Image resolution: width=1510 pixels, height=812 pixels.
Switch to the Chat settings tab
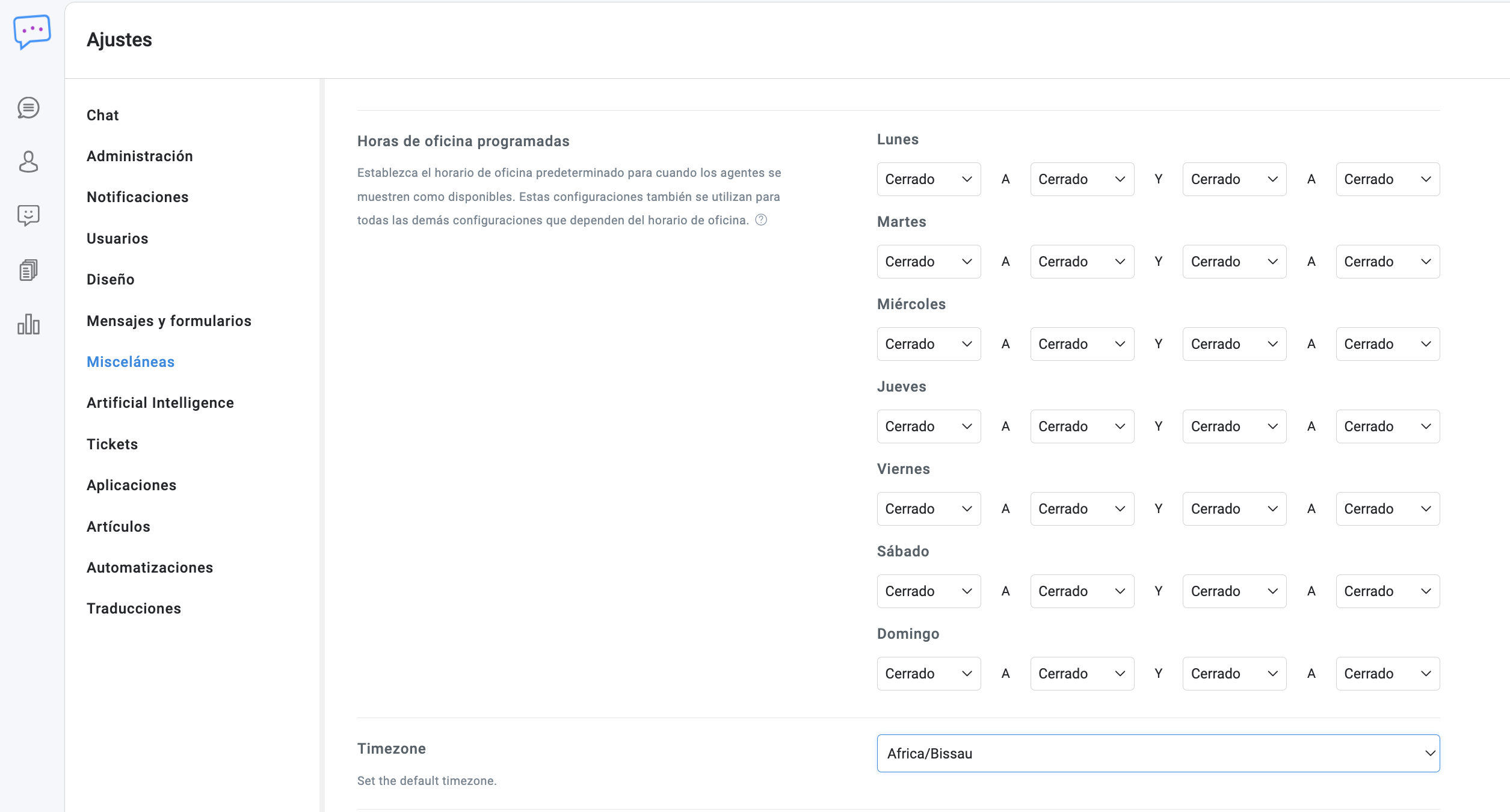click(103, 115)
